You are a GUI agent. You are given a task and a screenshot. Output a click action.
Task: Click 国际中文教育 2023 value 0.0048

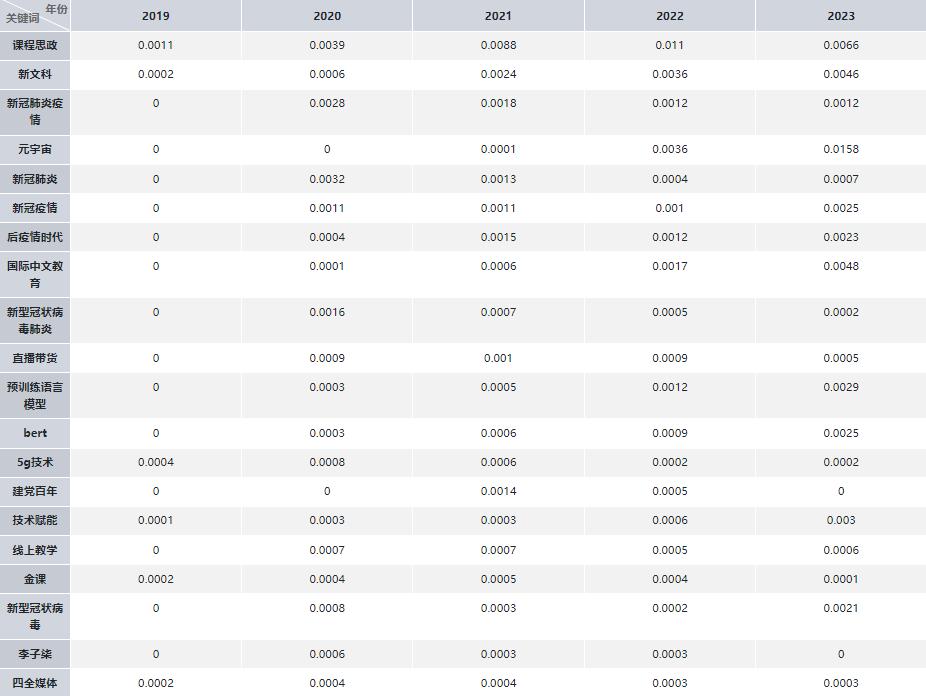pos(841,266)
